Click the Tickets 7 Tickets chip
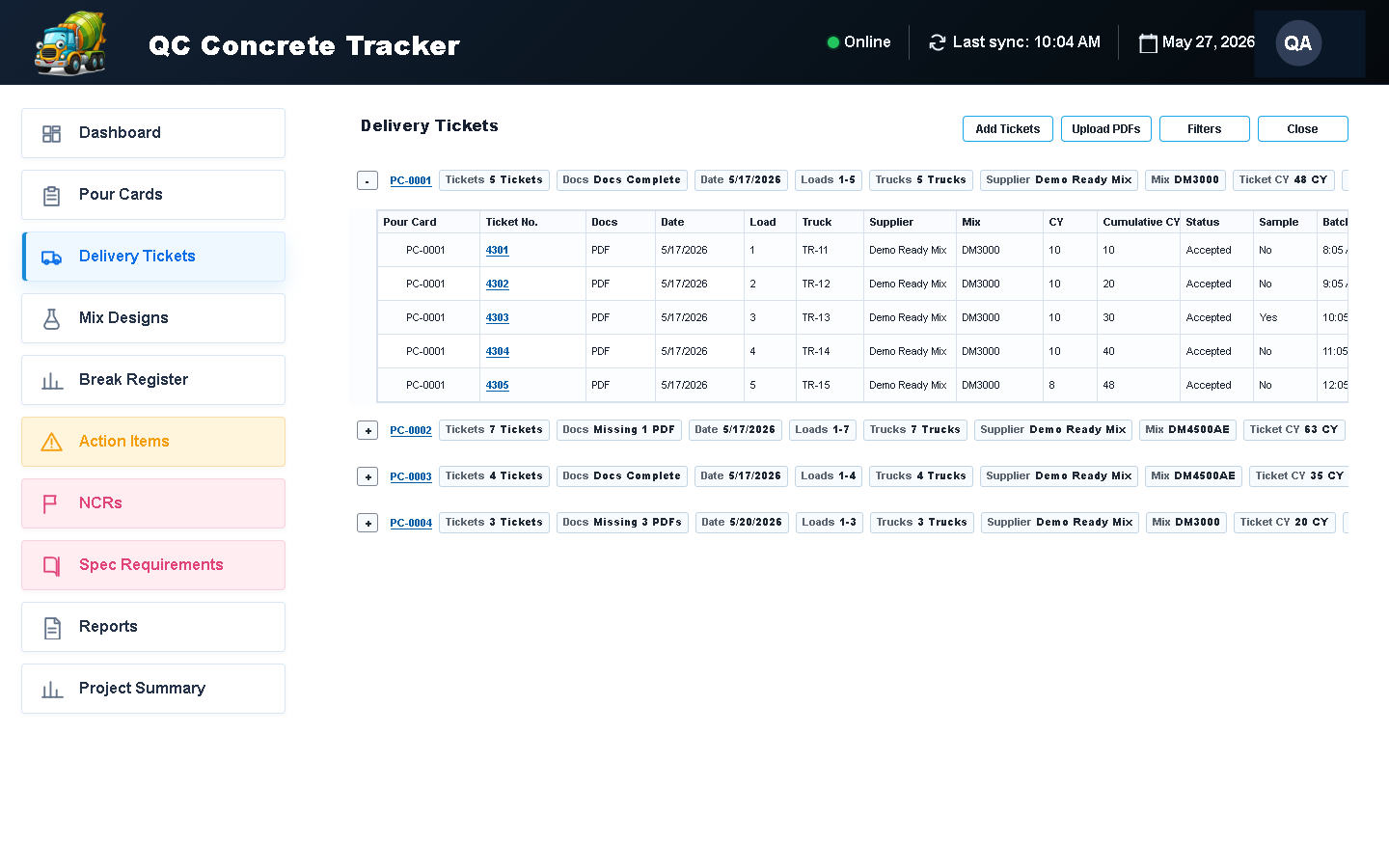This screenshot has width=1389, height=868. point(494,430)
